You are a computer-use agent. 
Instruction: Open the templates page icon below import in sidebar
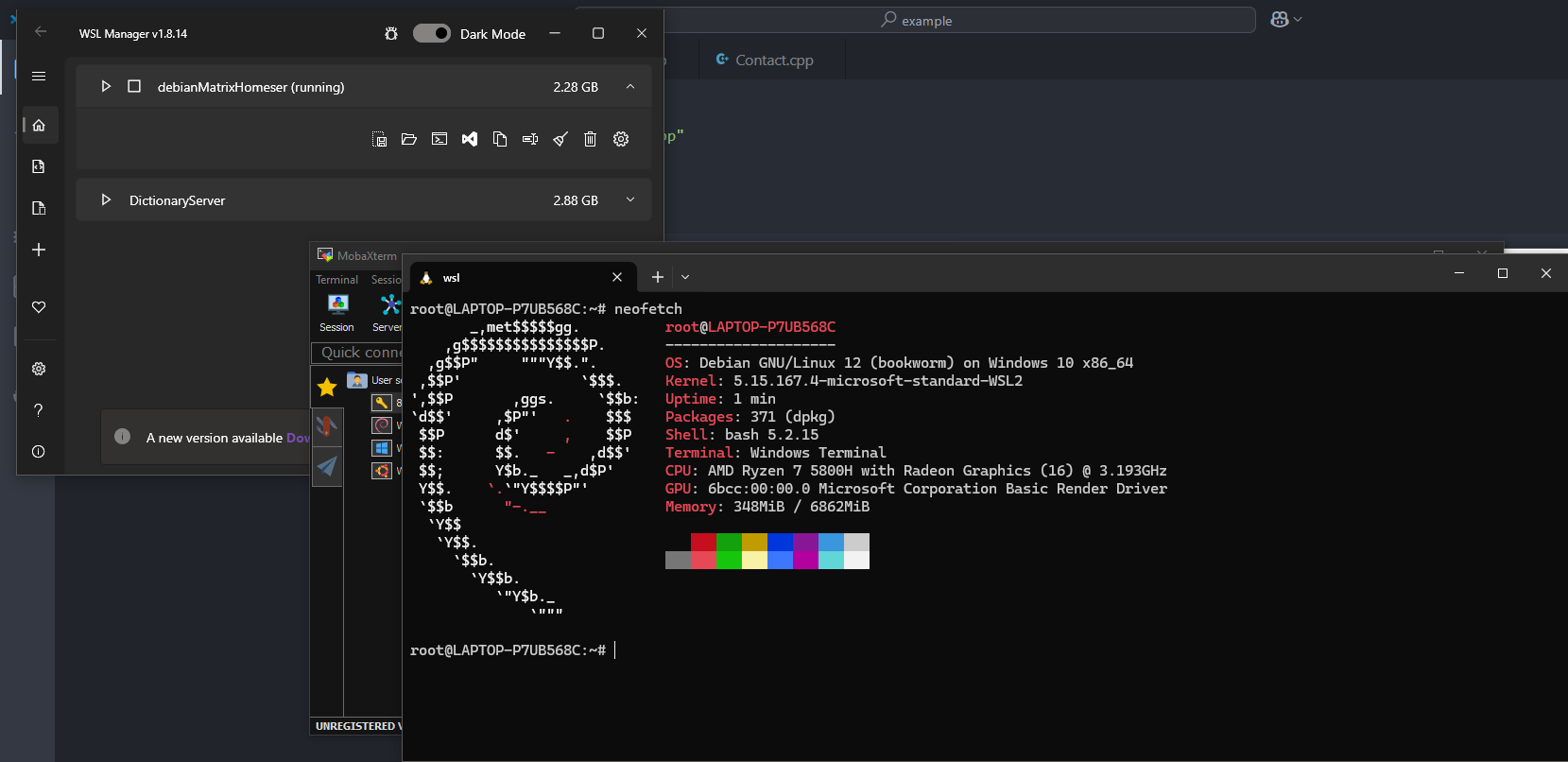pyautogui.click(x=39, y=208)
